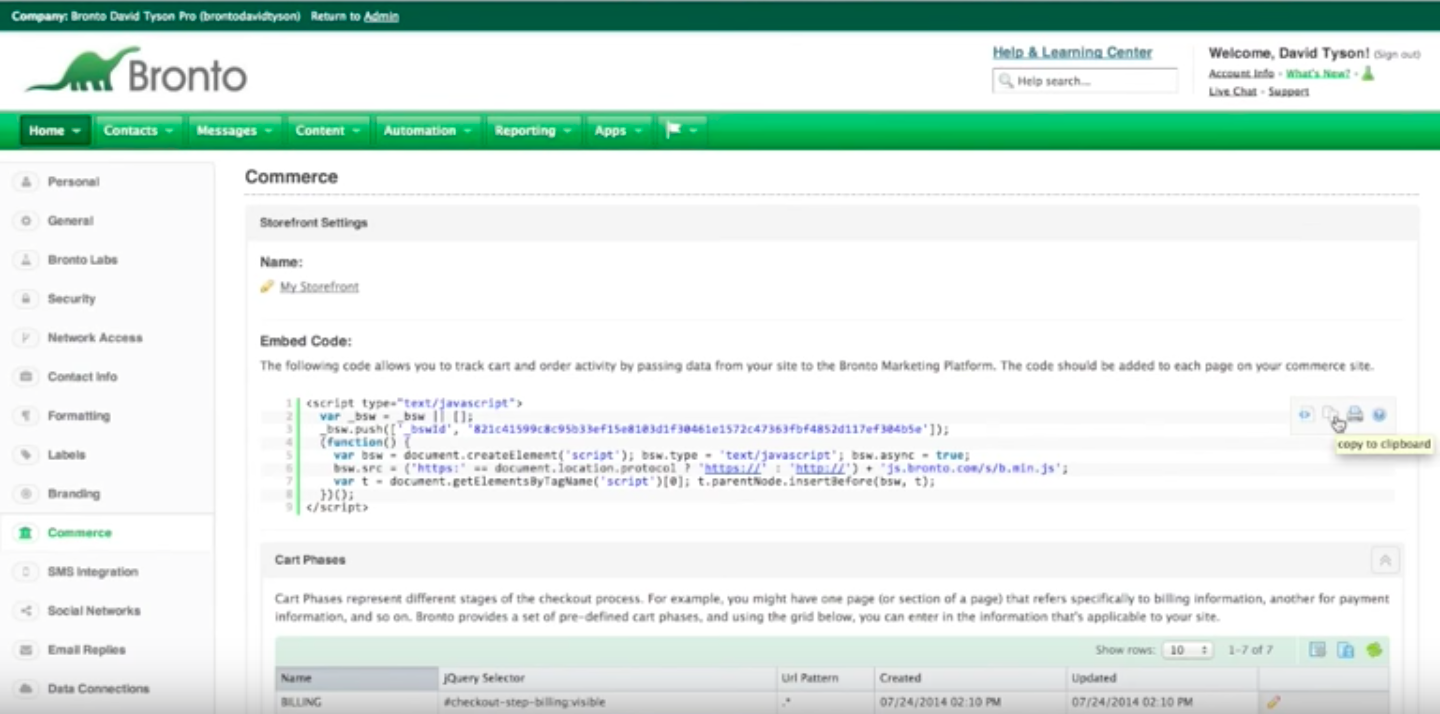Click the Url Pattern column header
The width and height of the screenshot is (1440, 714).
[x=826, y=678]
